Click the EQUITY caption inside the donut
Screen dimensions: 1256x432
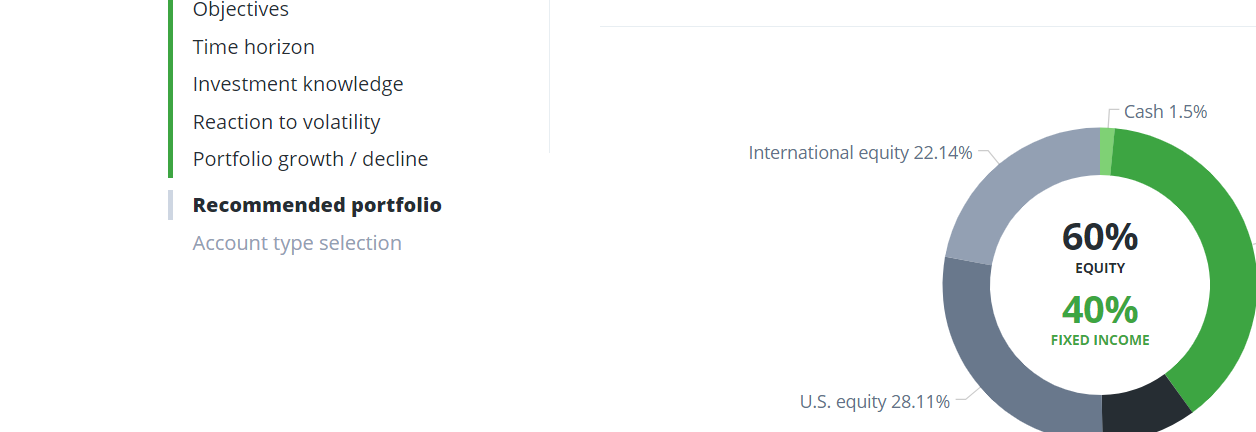(x=1100, y=268)
